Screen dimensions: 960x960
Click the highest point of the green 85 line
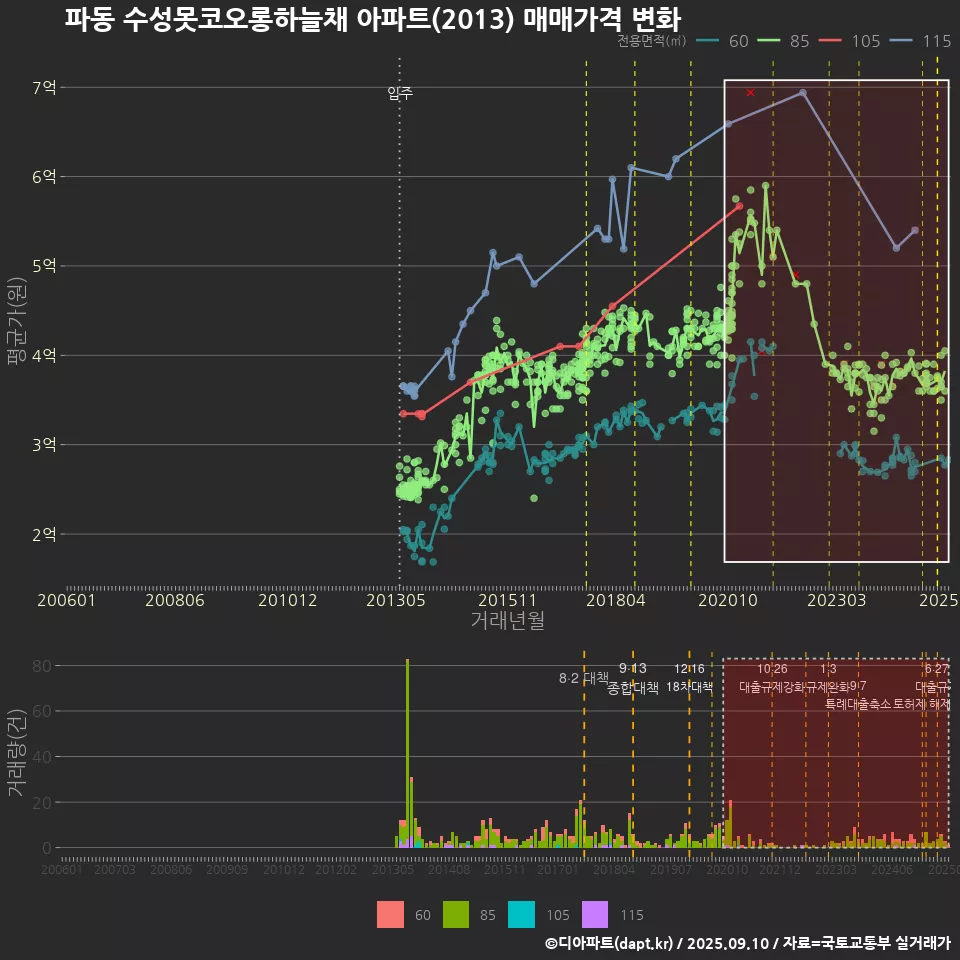click(x=765, y=186)
